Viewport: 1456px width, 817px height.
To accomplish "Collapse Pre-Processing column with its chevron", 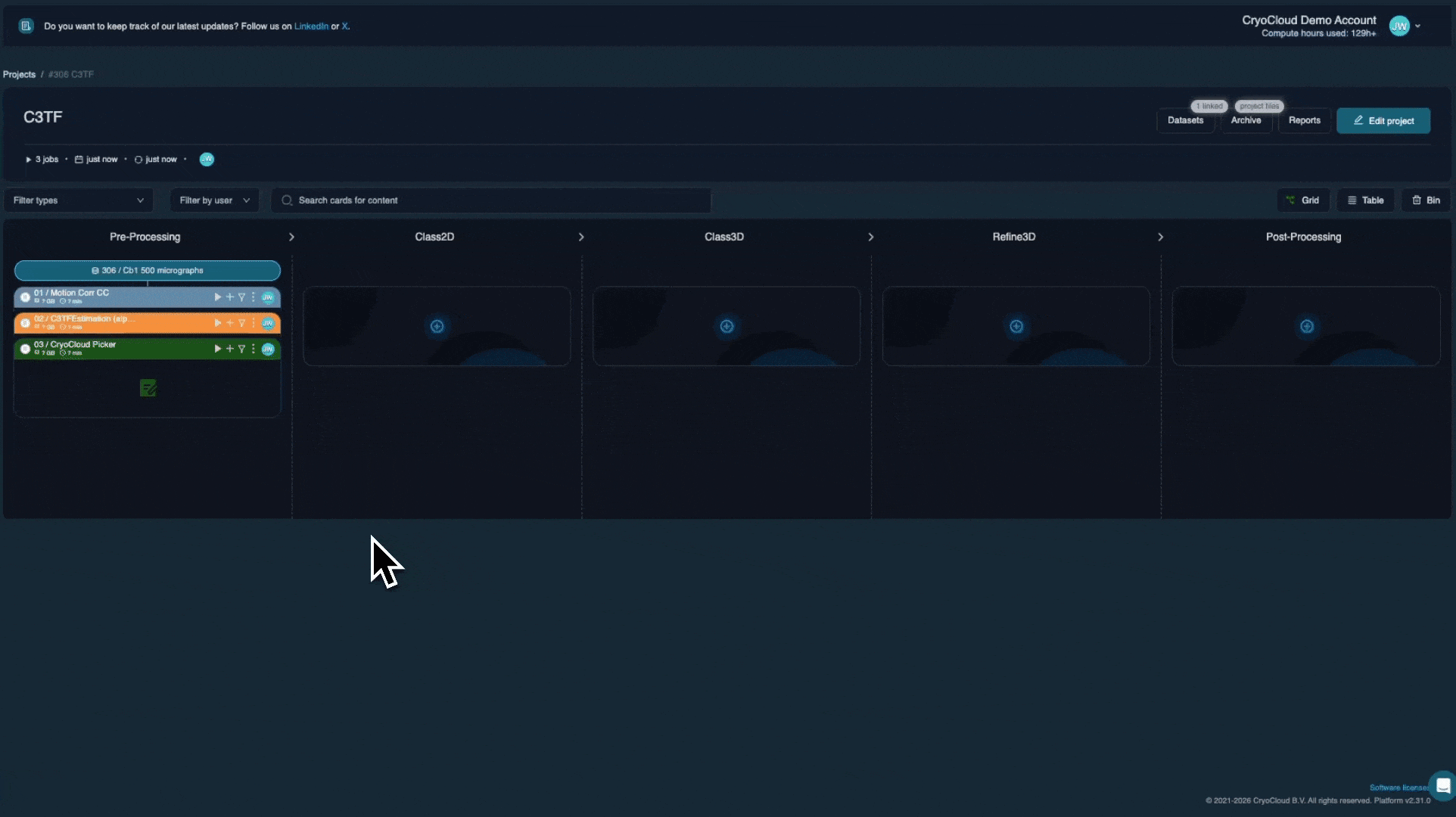I will [x=291, y=237].
